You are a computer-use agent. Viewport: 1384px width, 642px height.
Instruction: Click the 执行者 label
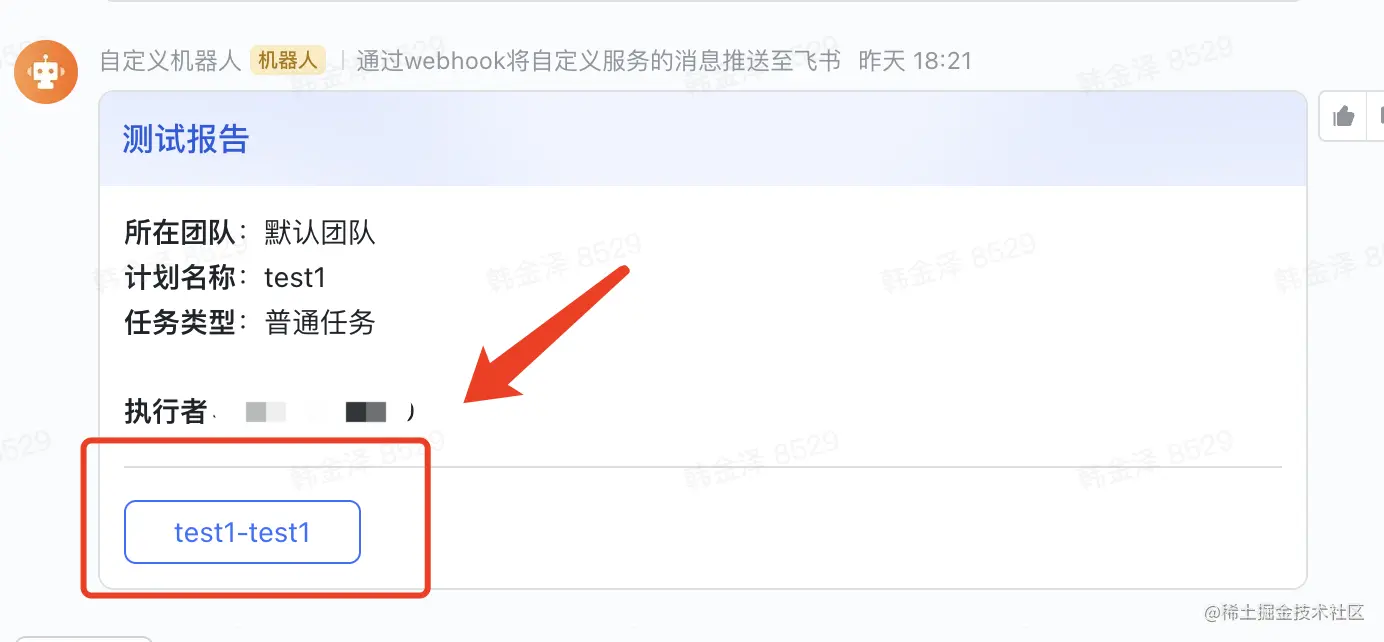(165, 410)
